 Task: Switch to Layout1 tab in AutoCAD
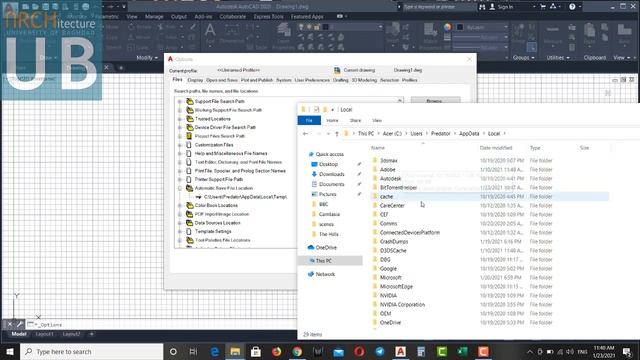(x=44, y=334)
